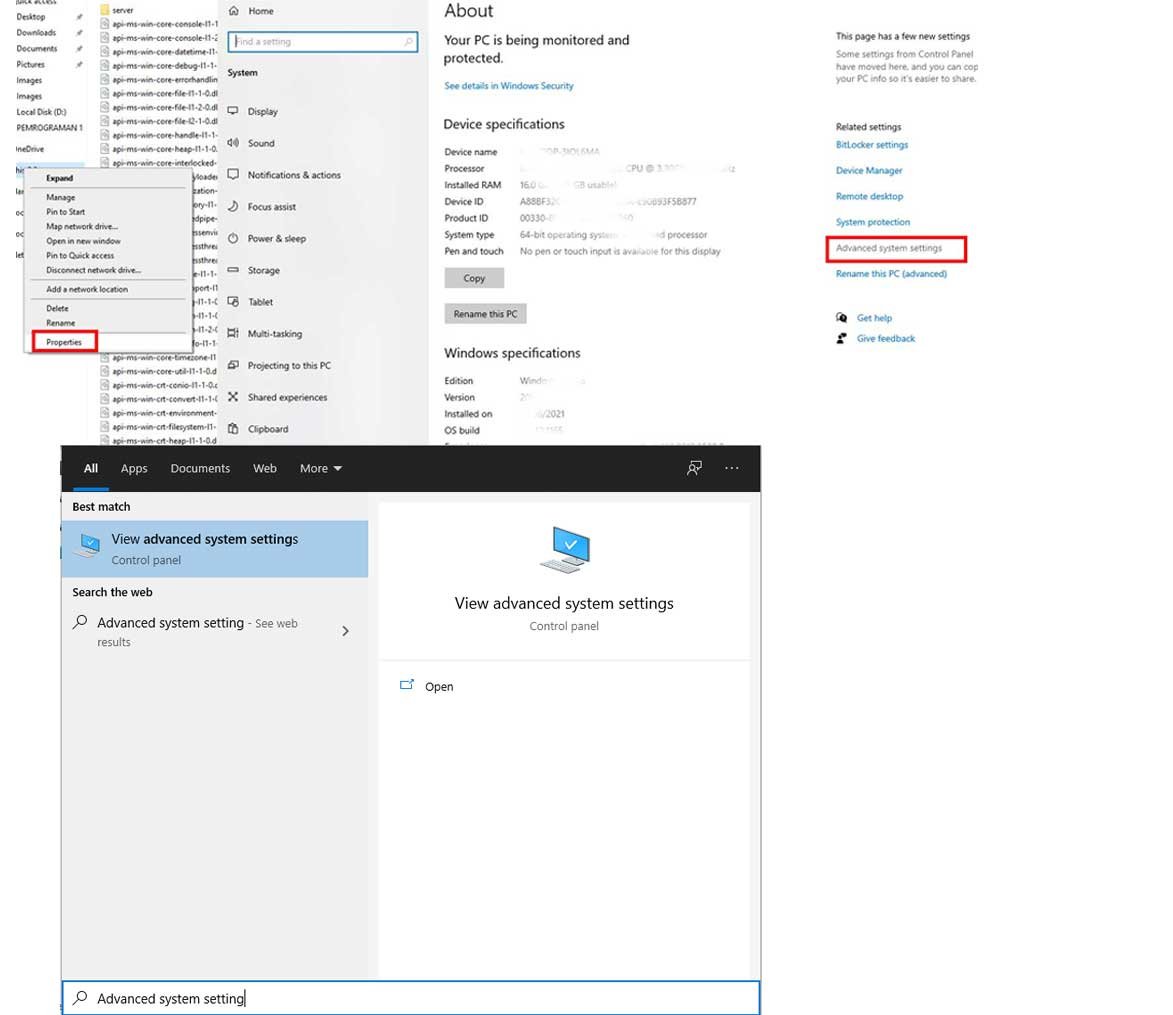The width and height of the screenshot is (1173, 1015).
Task: Open Tablet settings icon
Action: click(233, 301)
